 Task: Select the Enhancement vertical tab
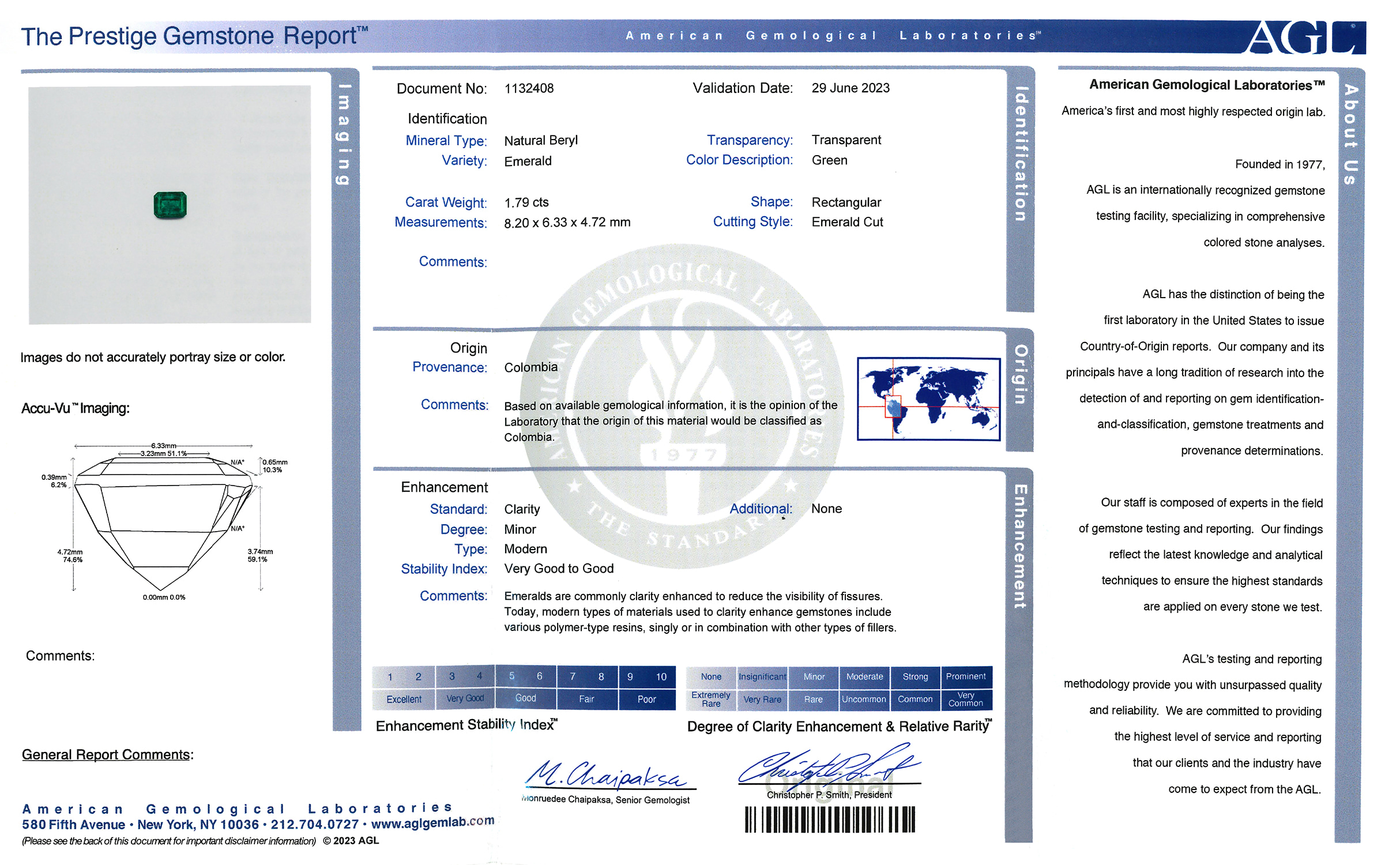point(1020,546)
